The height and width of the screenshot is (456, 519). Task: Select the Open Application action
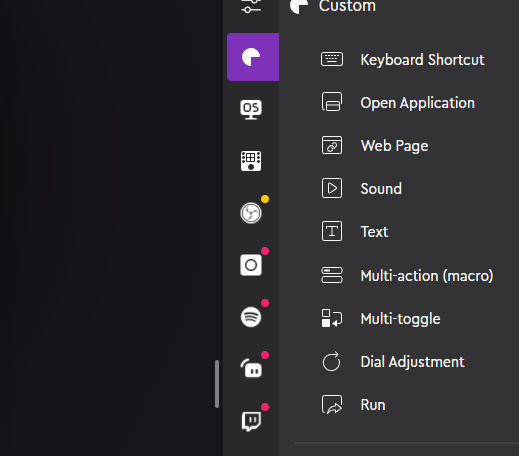coord(397,103)
